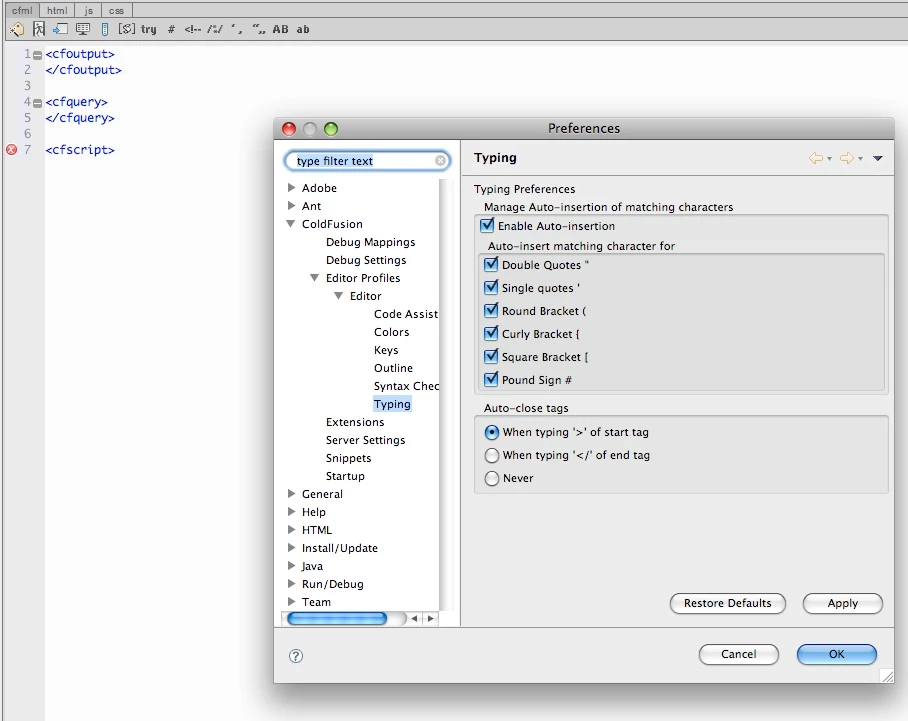Insert a variable with the [$] icon
Image resolution: width=908 pixels, height=721 pixels.
(126, 29)
